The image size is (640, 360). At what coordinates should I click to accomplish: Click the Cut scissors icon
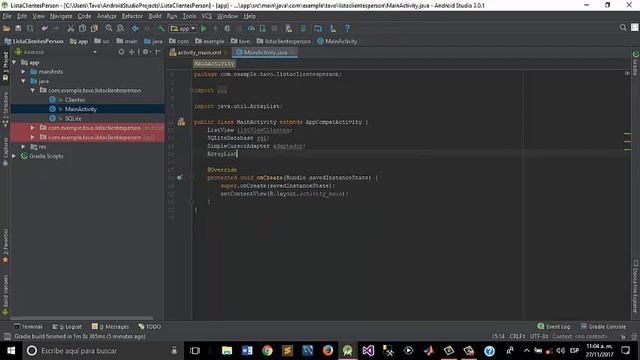pyautogui.click(x=71, y=29)
